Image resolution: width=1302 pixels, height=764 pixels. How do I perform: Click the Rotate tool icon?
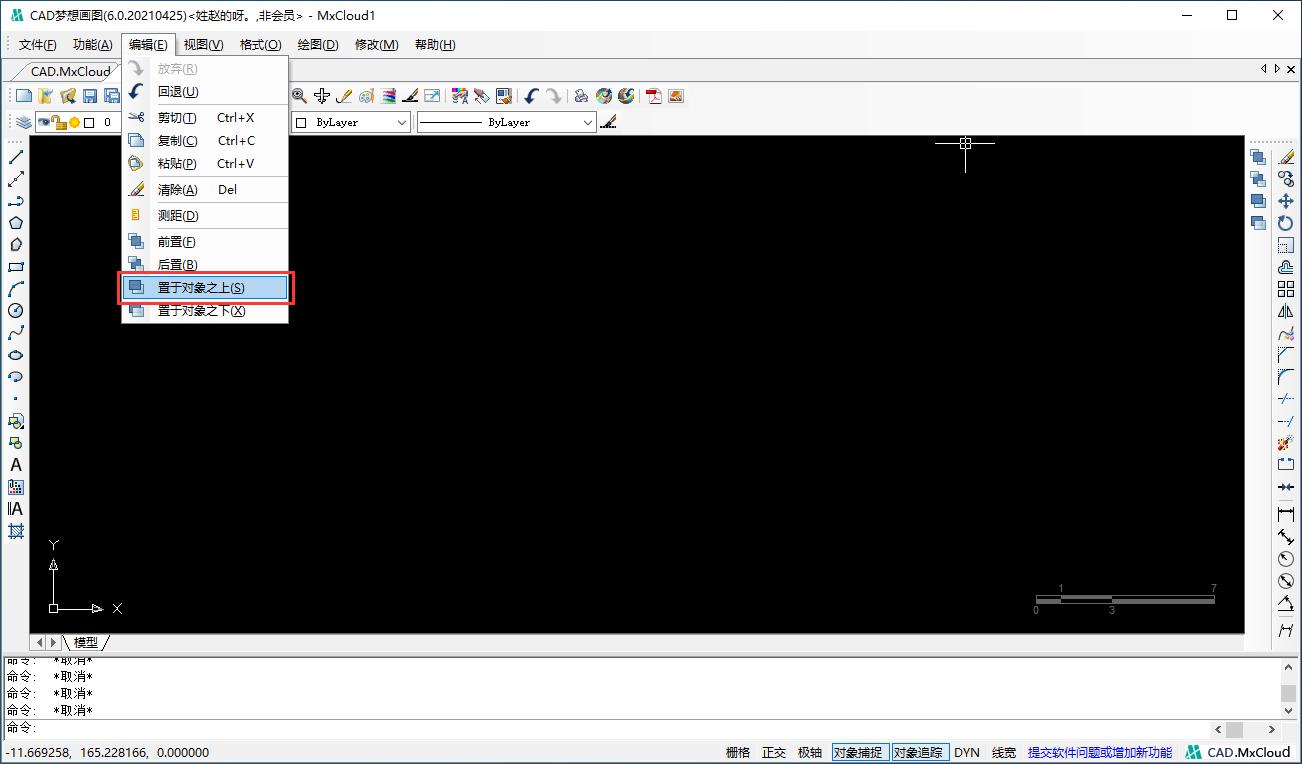(x=1286, y=223)
